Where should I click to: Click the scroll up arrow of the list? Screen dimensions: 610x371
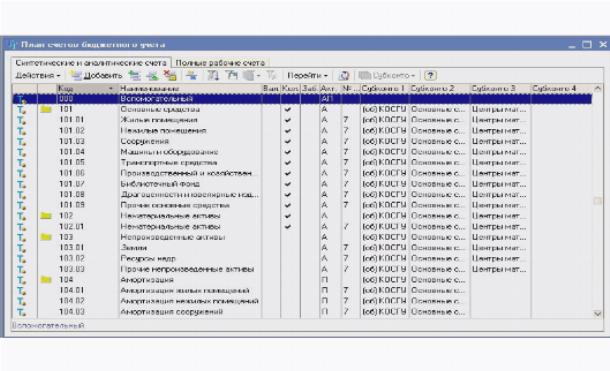click(x=598, y=89)
